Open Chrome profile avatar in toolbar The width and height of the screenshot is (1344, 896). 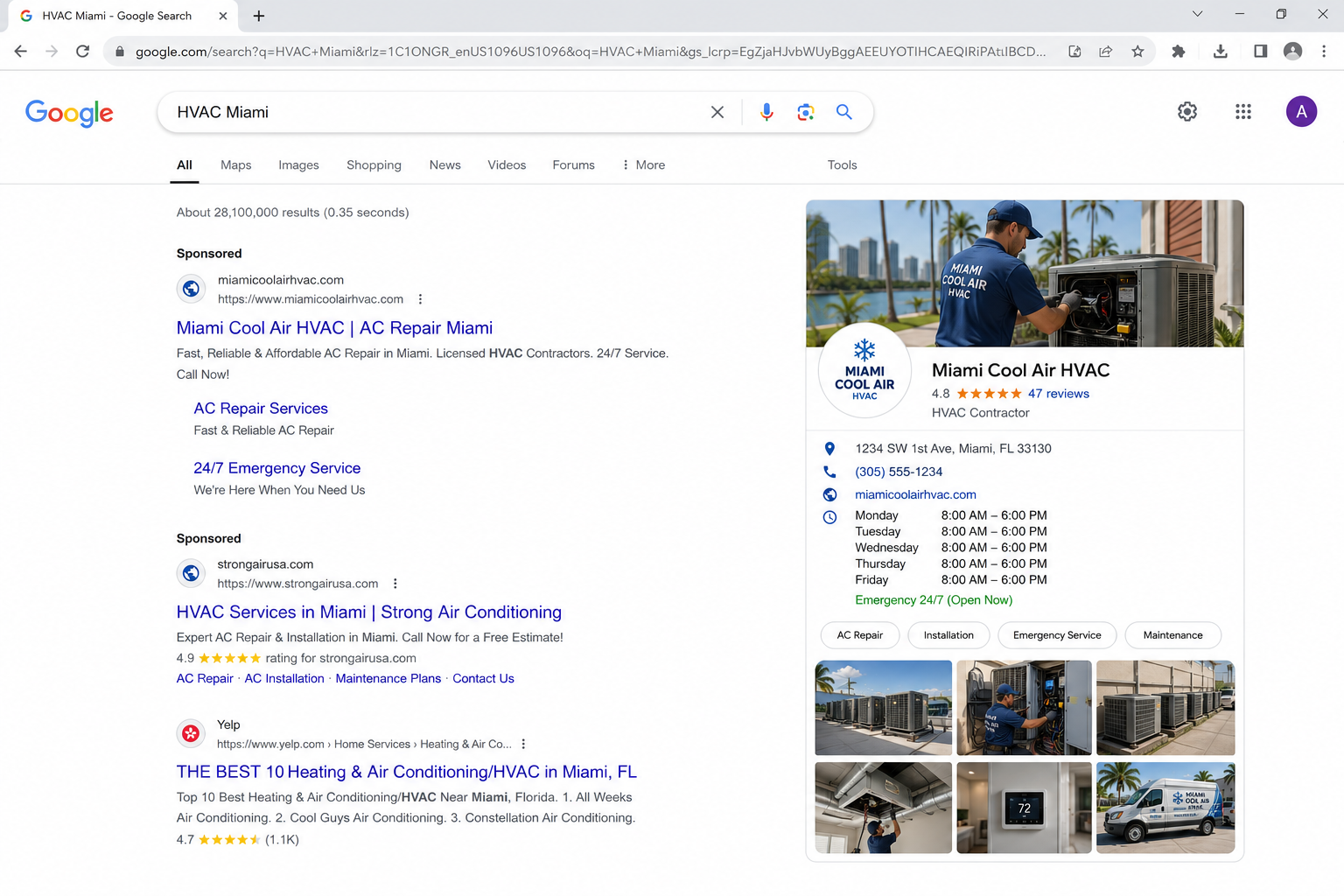(1292, 52)
